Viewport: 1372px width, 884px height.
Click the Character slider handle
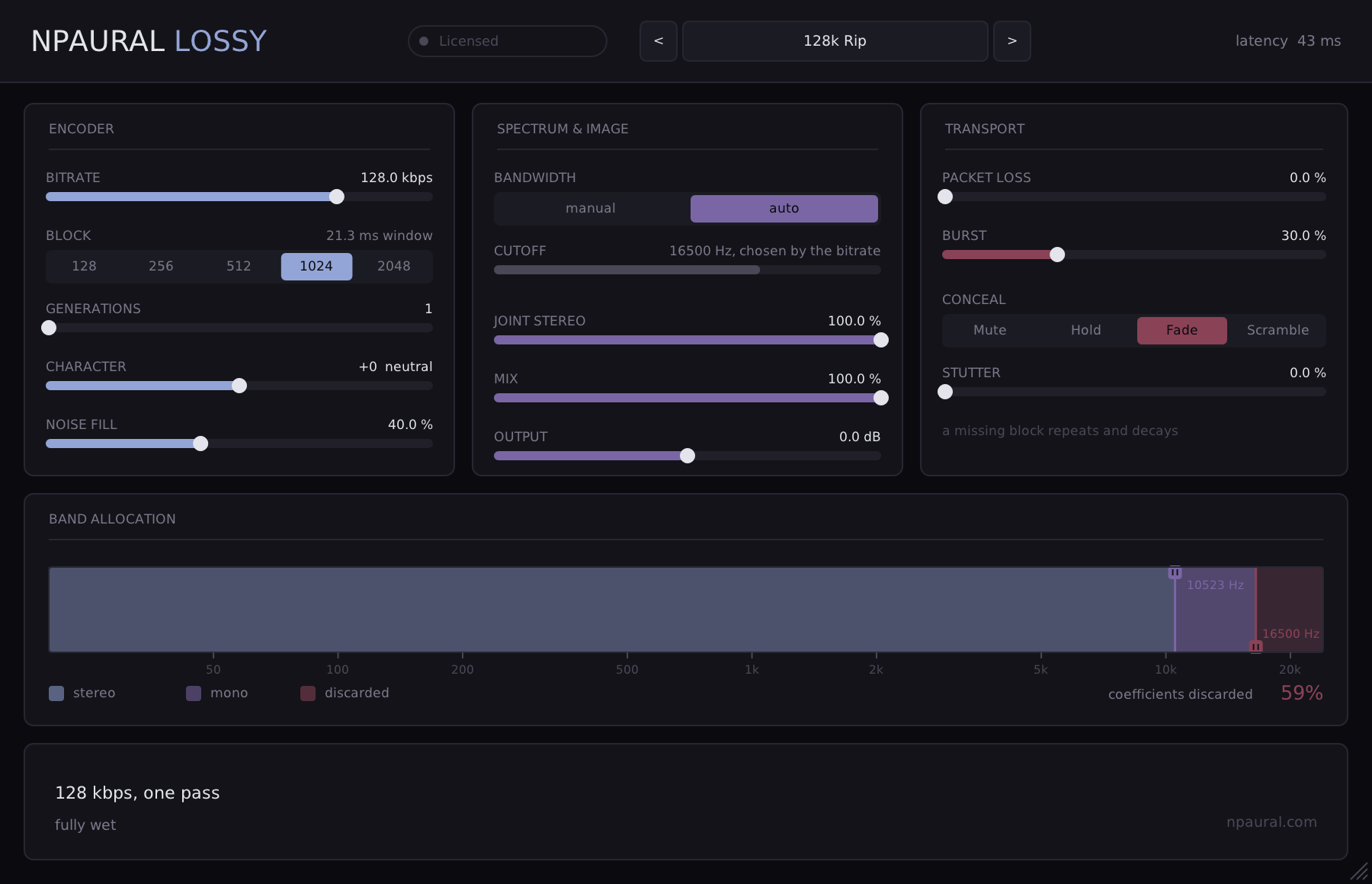[239, 386]
